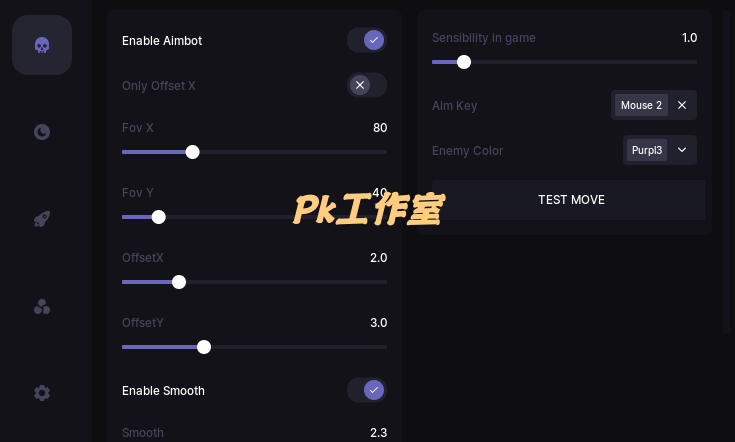This screenshot has height=442, width=735.
Task: Click the Fov Y slider handle
Action: click(x=158, y=217)
